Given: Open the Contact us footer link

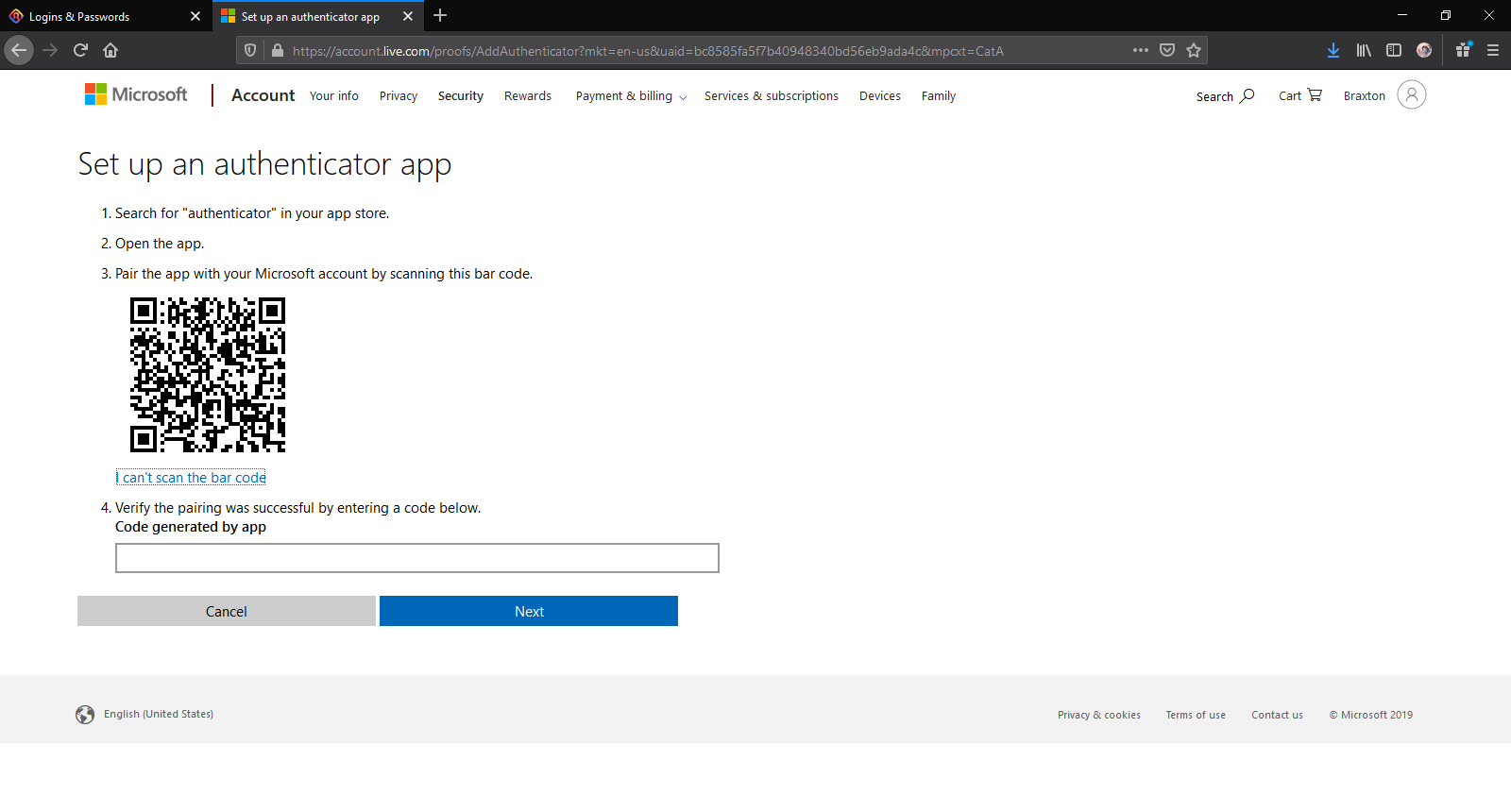Looking at the screenshot, I should pos(1277,716).
